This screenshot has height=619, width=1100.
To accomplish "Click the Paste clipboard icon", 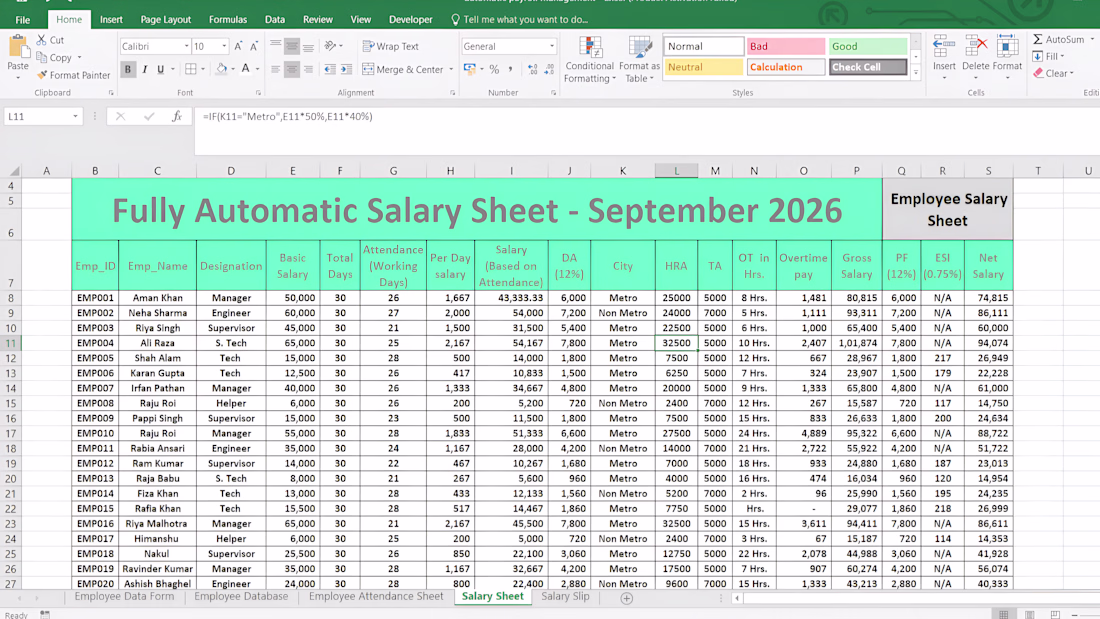I will [18, 48].
